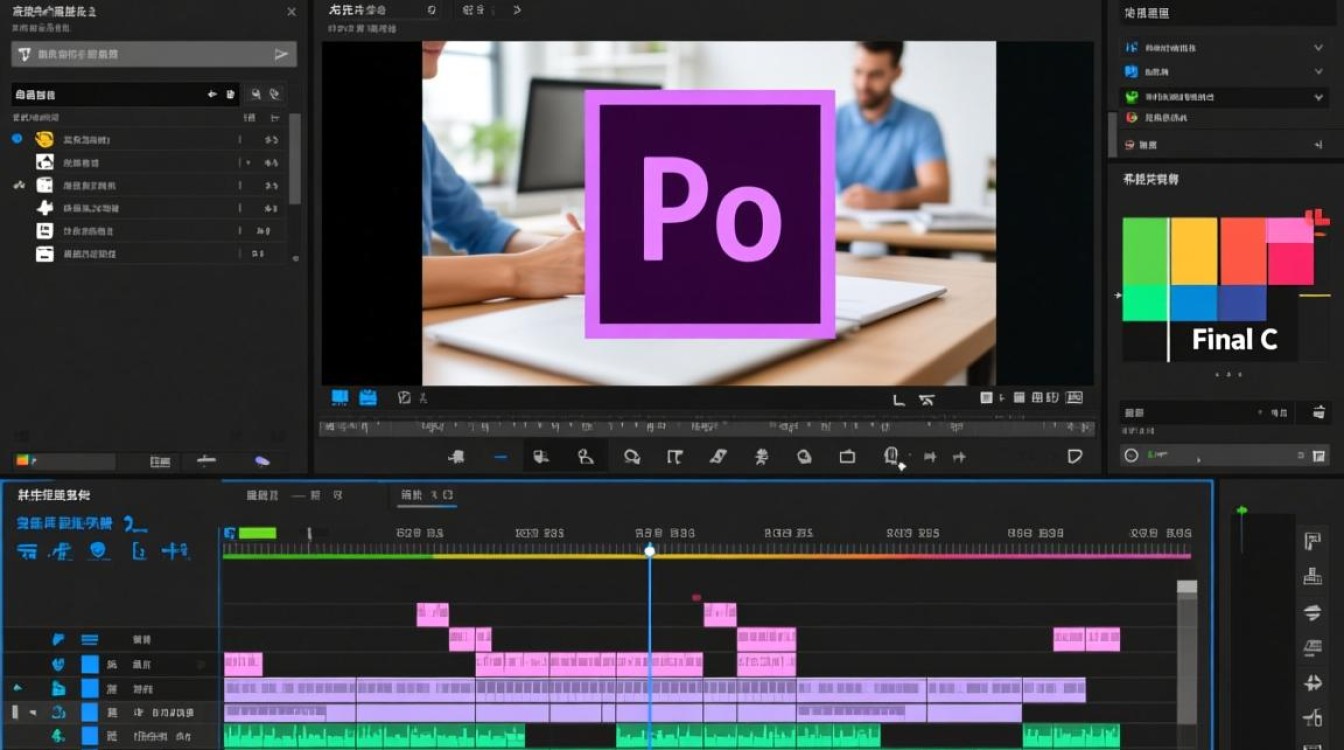Toggle the blue square on the second track header
The width and height of the screenshot is (1344, 750).
pos(90,664)
